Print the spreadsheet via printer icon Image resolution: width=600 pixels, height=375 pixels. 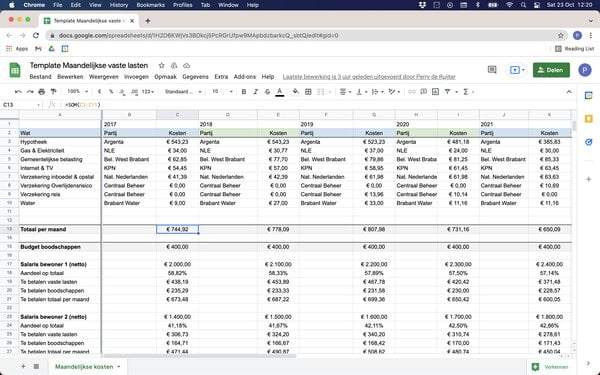click(x=42, y=92)
